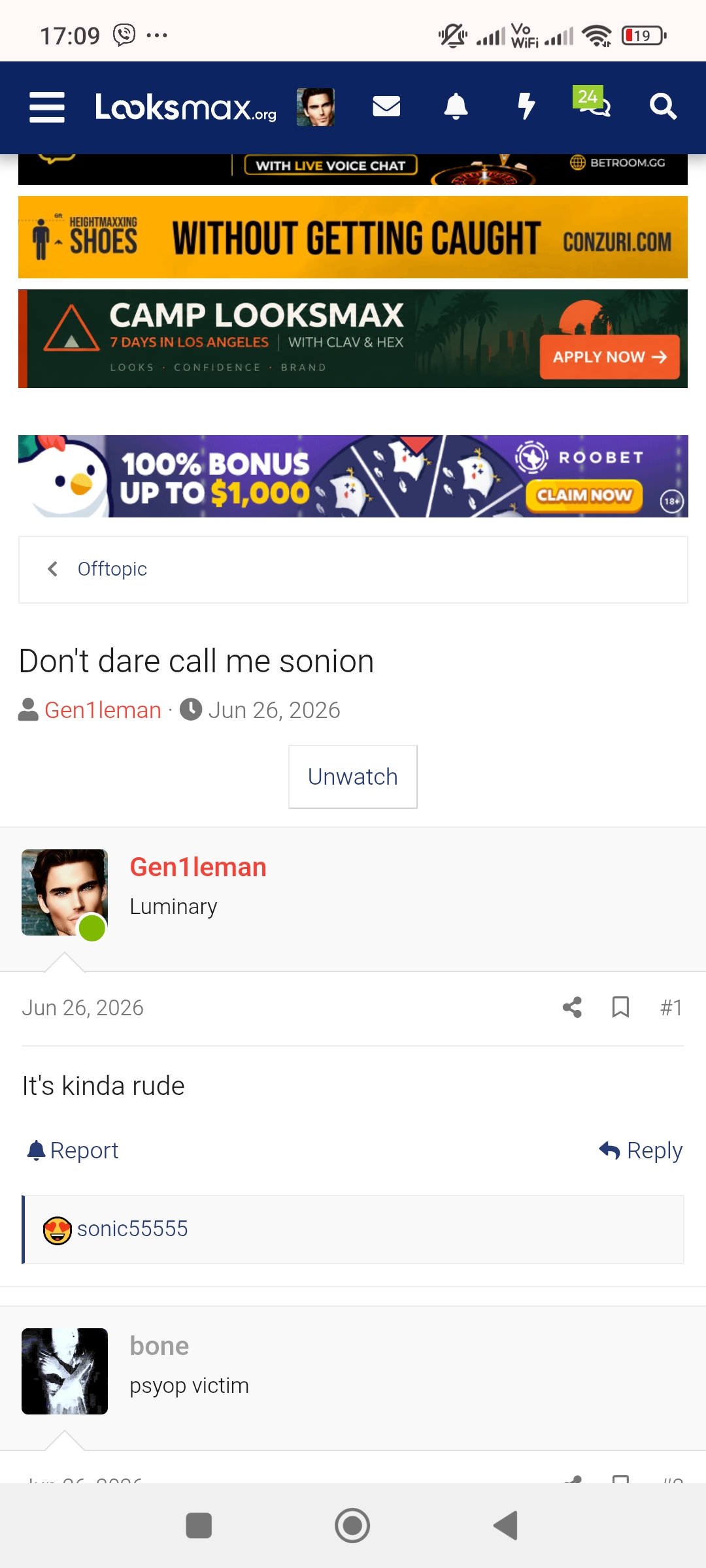Open chat icon with 24 badge
Screen dimensions: 706x1568
click(592, 103)
